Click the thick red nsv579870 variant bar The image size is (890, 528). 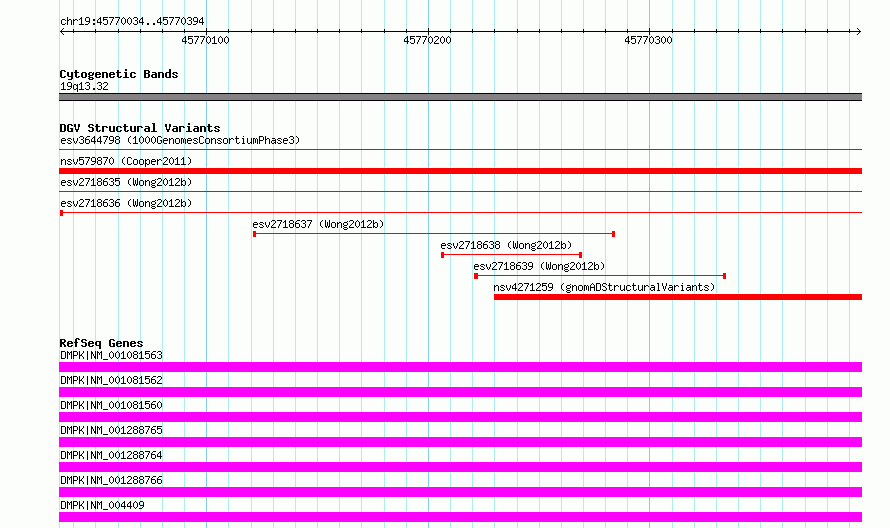460,171
